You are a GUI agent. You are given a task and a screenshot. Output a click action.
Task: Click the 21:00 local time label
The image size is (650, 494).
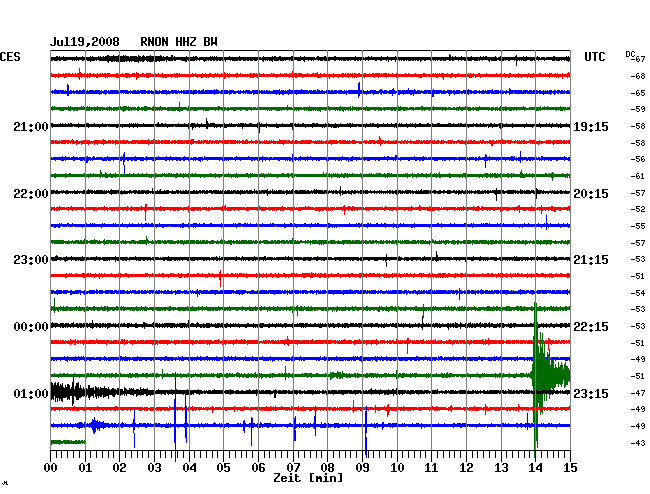point(31,126)
